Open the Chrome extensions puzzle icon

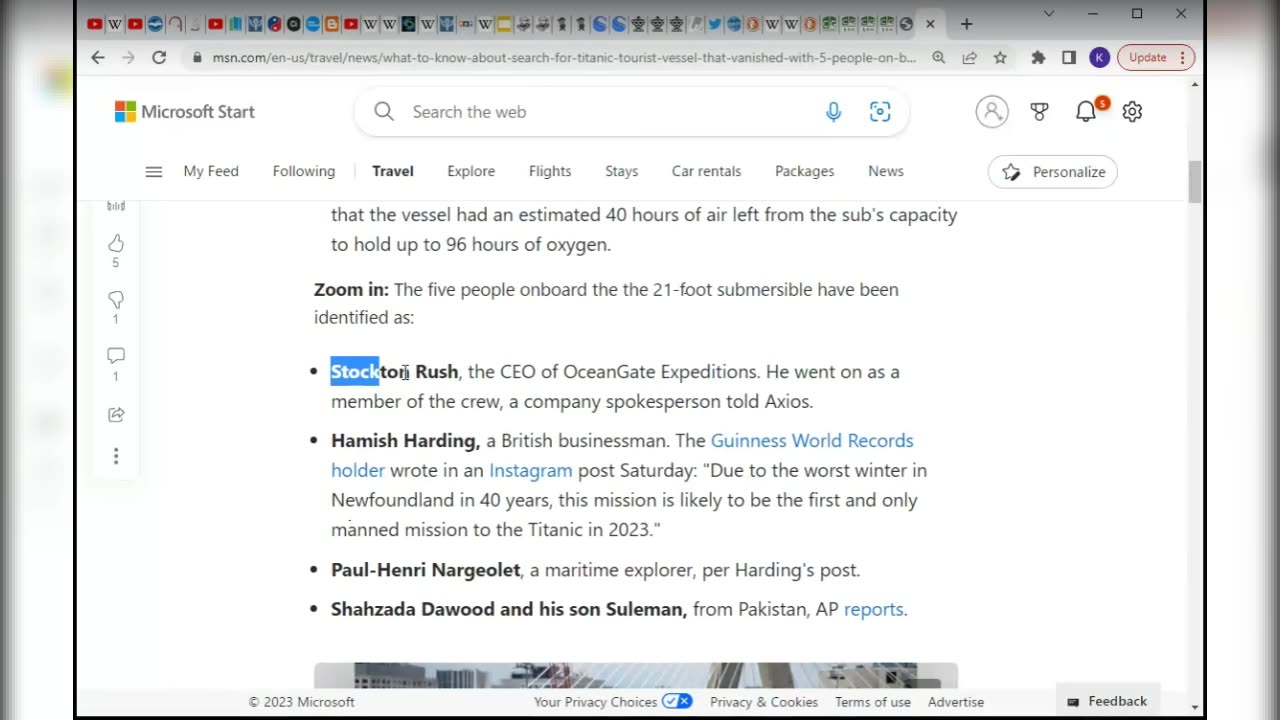(1038, 58)
